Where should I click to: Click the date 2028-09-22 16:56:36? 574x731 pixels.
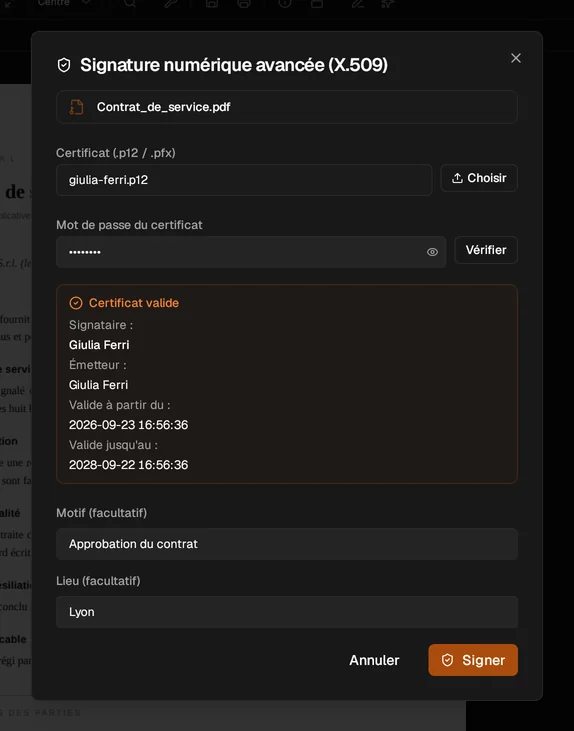click(129, 465)
